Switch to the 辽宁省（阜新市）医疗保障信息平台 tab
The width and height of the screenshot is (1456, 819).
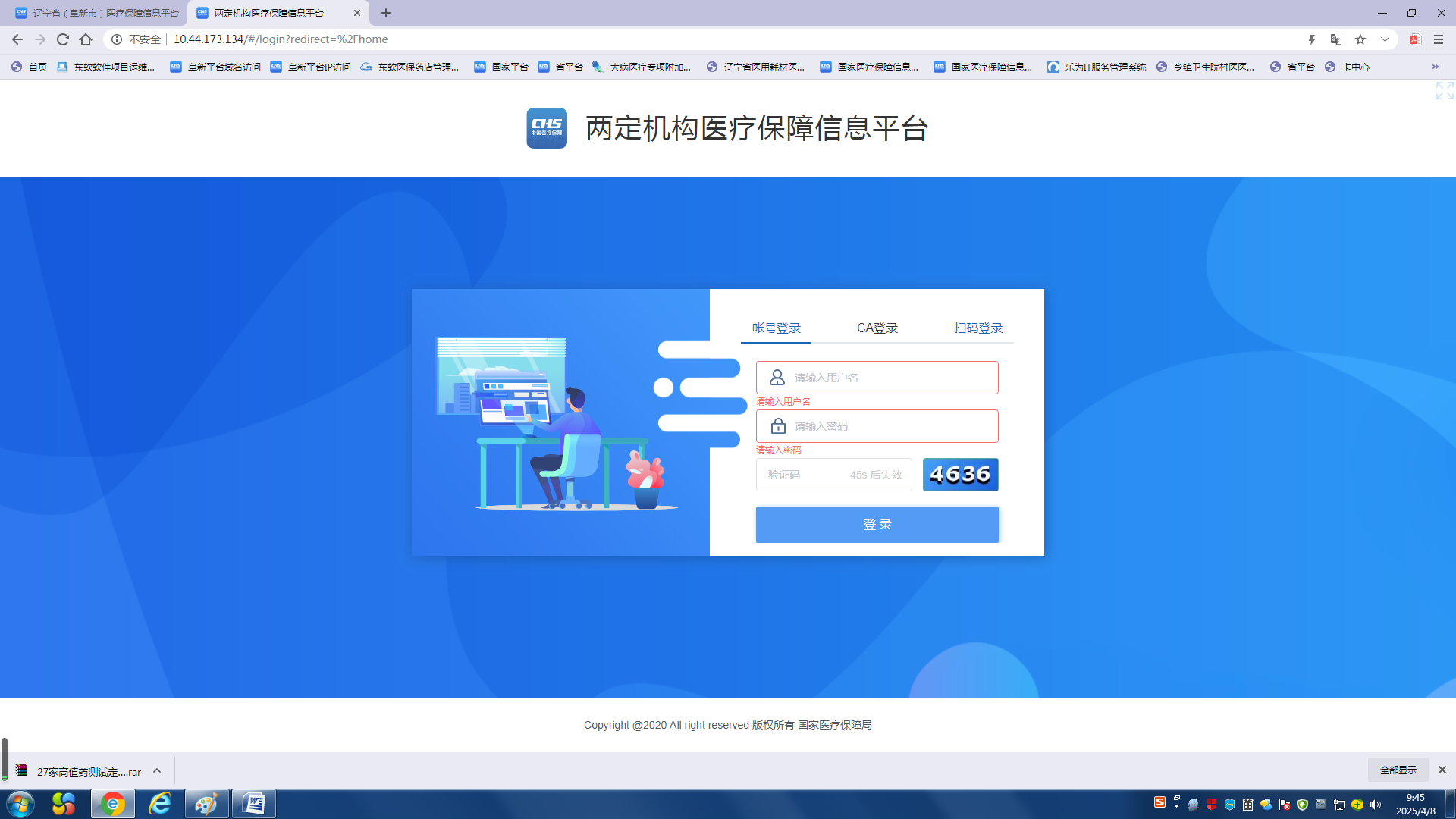(x=97, y=13)
